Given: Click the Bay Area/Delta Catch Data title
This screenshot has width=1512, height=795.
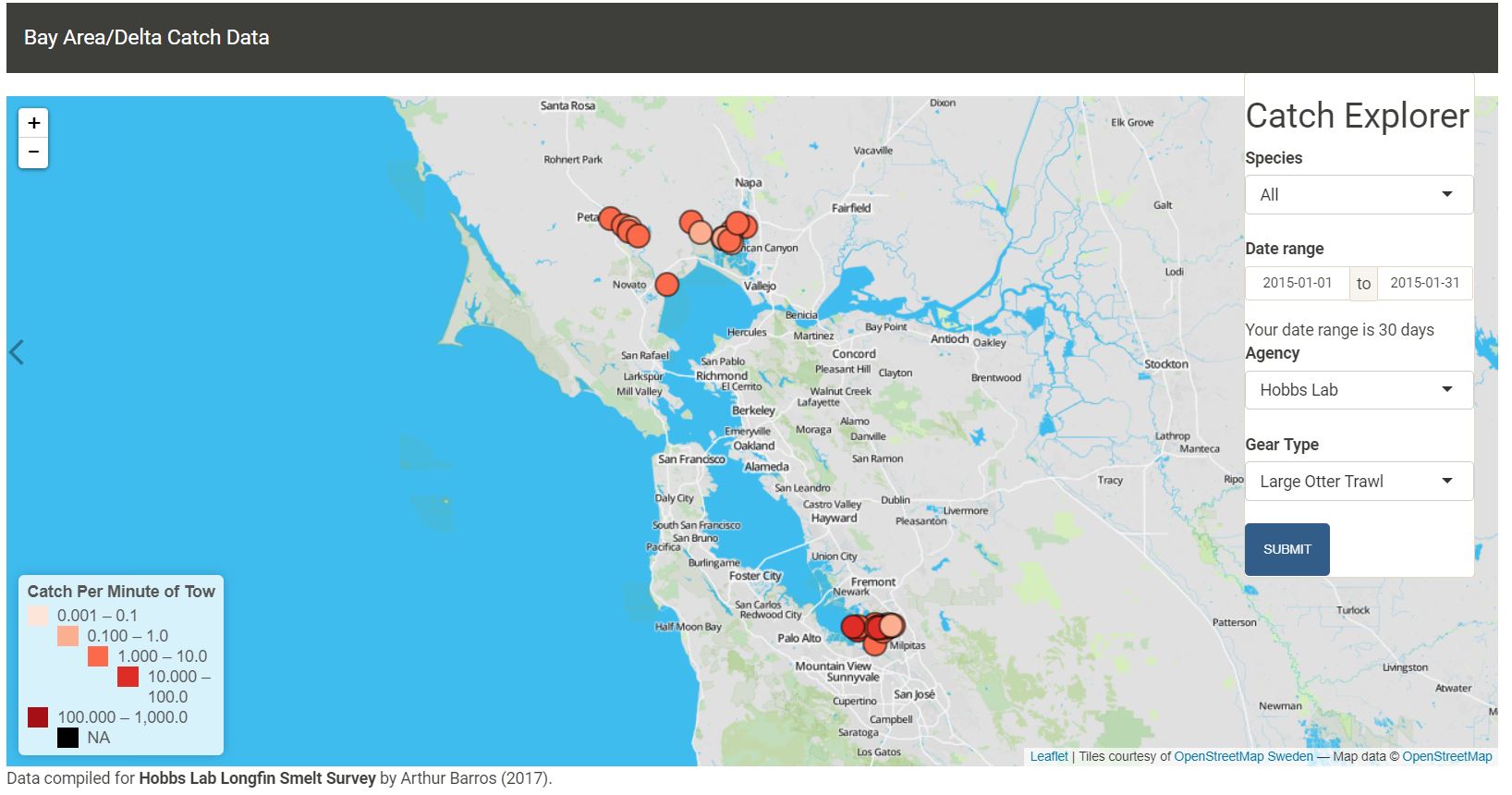Looking at the screenshot, I should [147, 38].
